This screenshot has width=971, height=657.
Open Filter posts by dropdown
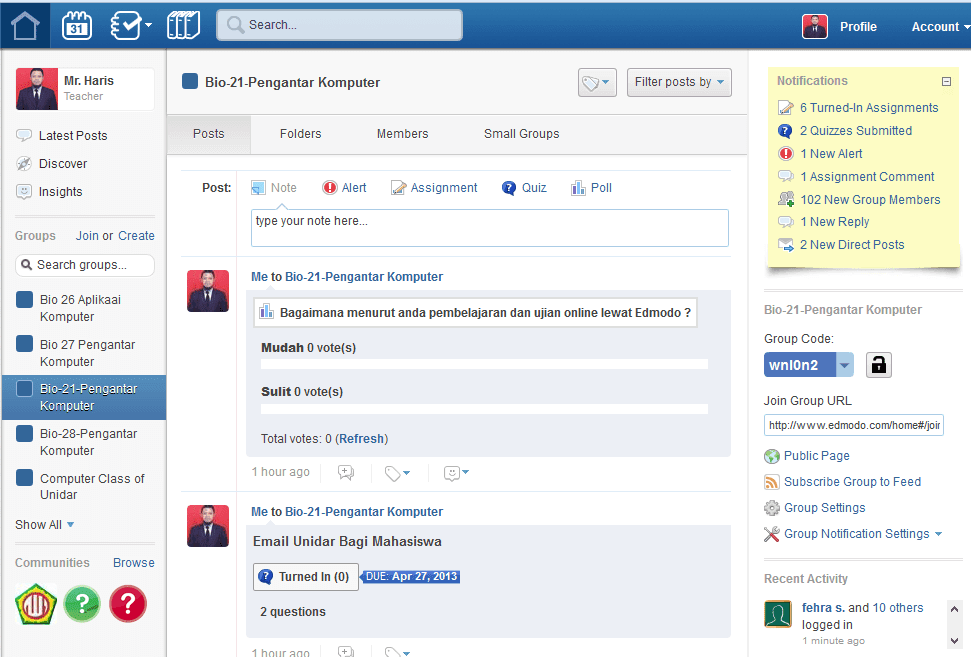point(679,82)
